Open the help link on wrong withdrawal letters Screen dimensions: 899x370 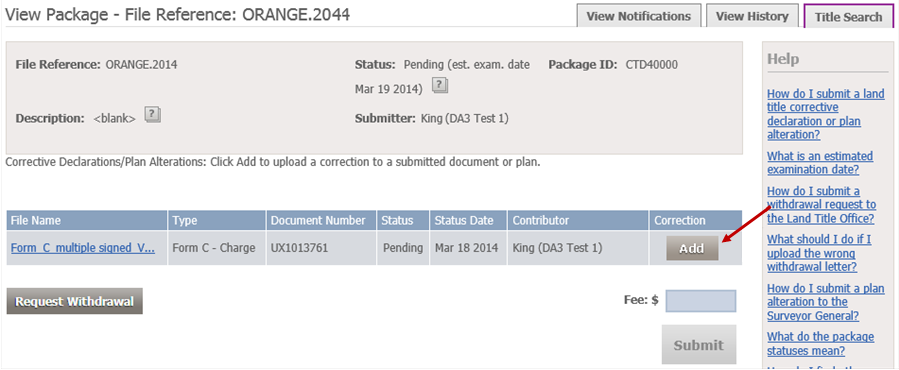(x=819, y=253)
